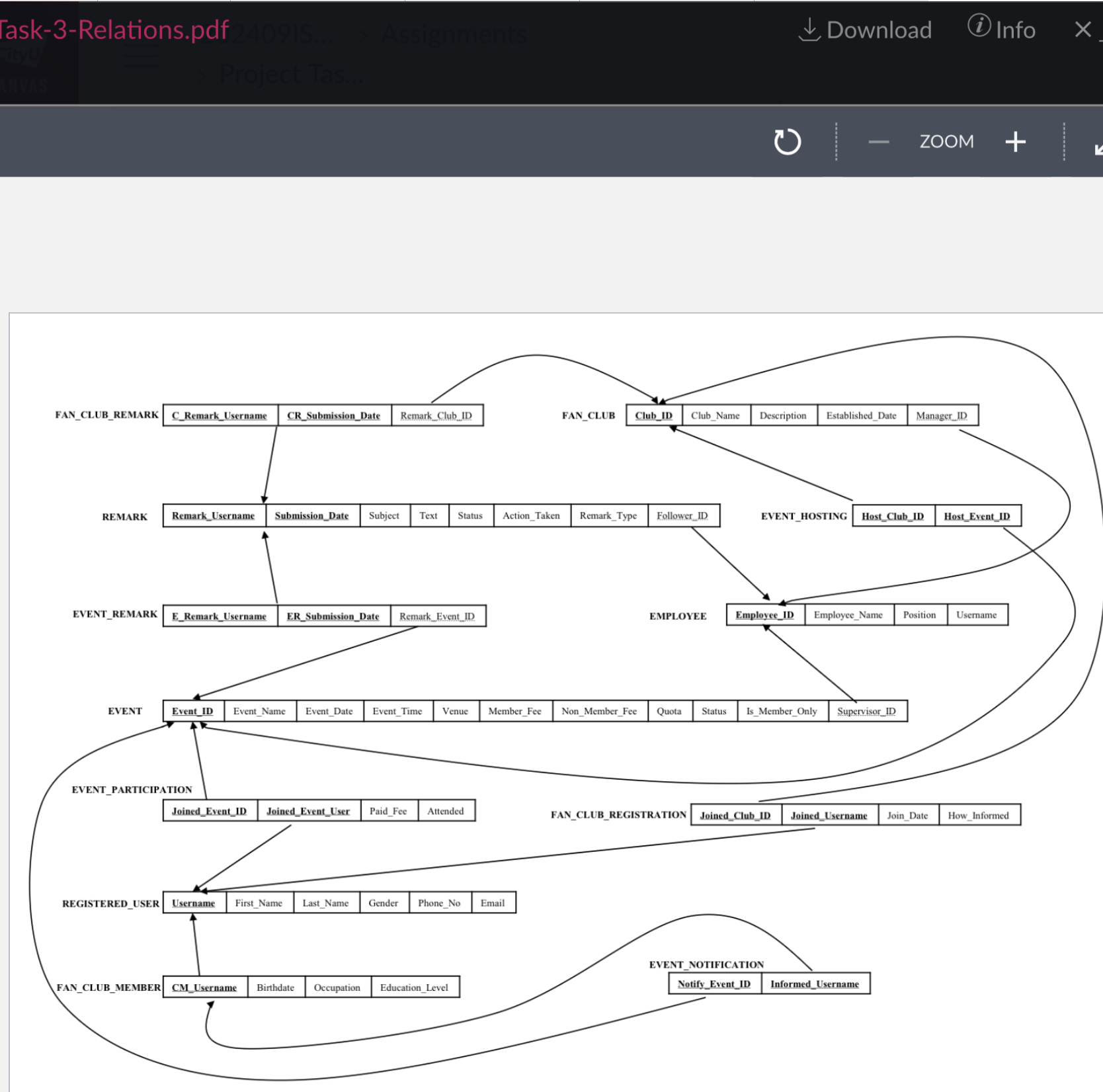Click the 'Joined_Username' cell
Viewport: 1103px width, 1092px height.
tap(829, 816)
